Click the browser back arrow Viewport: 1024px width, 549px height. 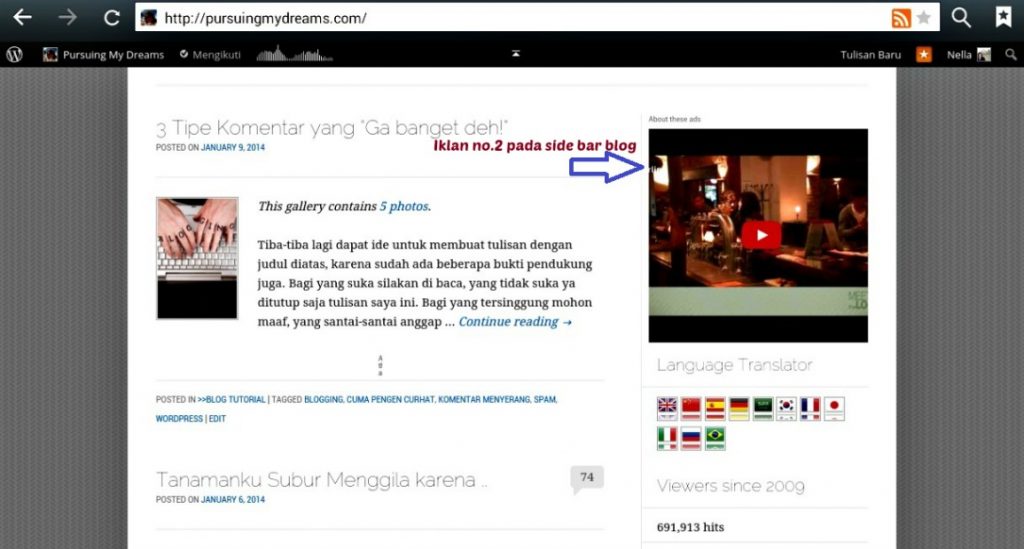22,17
